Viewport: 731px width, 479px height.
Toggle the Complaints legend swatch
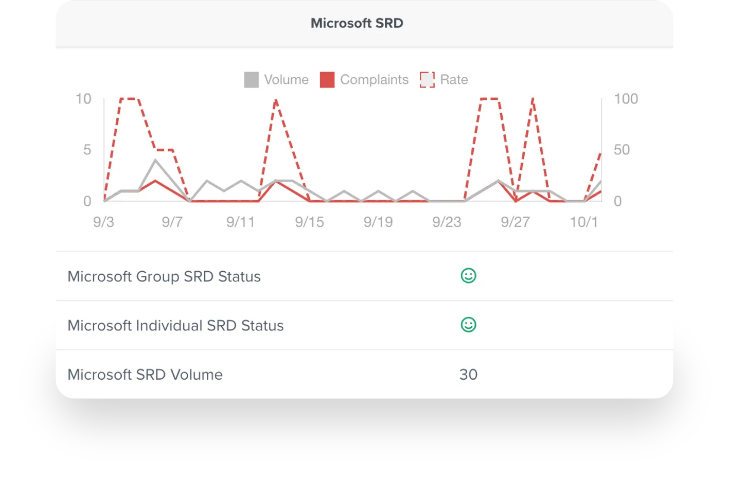[327, 80]
